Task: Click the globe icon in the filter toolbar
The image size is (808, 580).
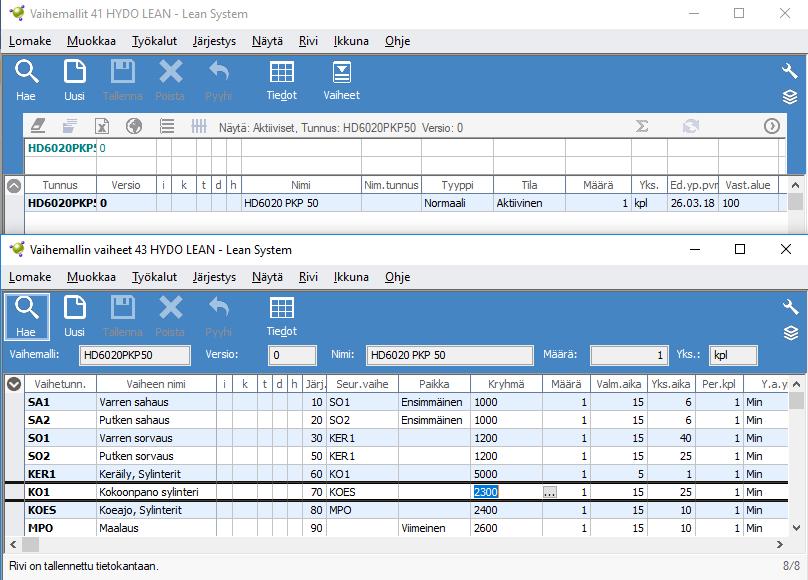Action: coord(134,126)
